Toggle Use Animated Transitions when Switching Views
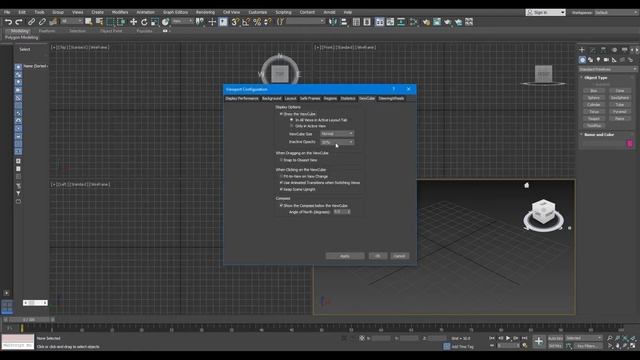Screen dimensions: 640x360 tap(281, 183)
